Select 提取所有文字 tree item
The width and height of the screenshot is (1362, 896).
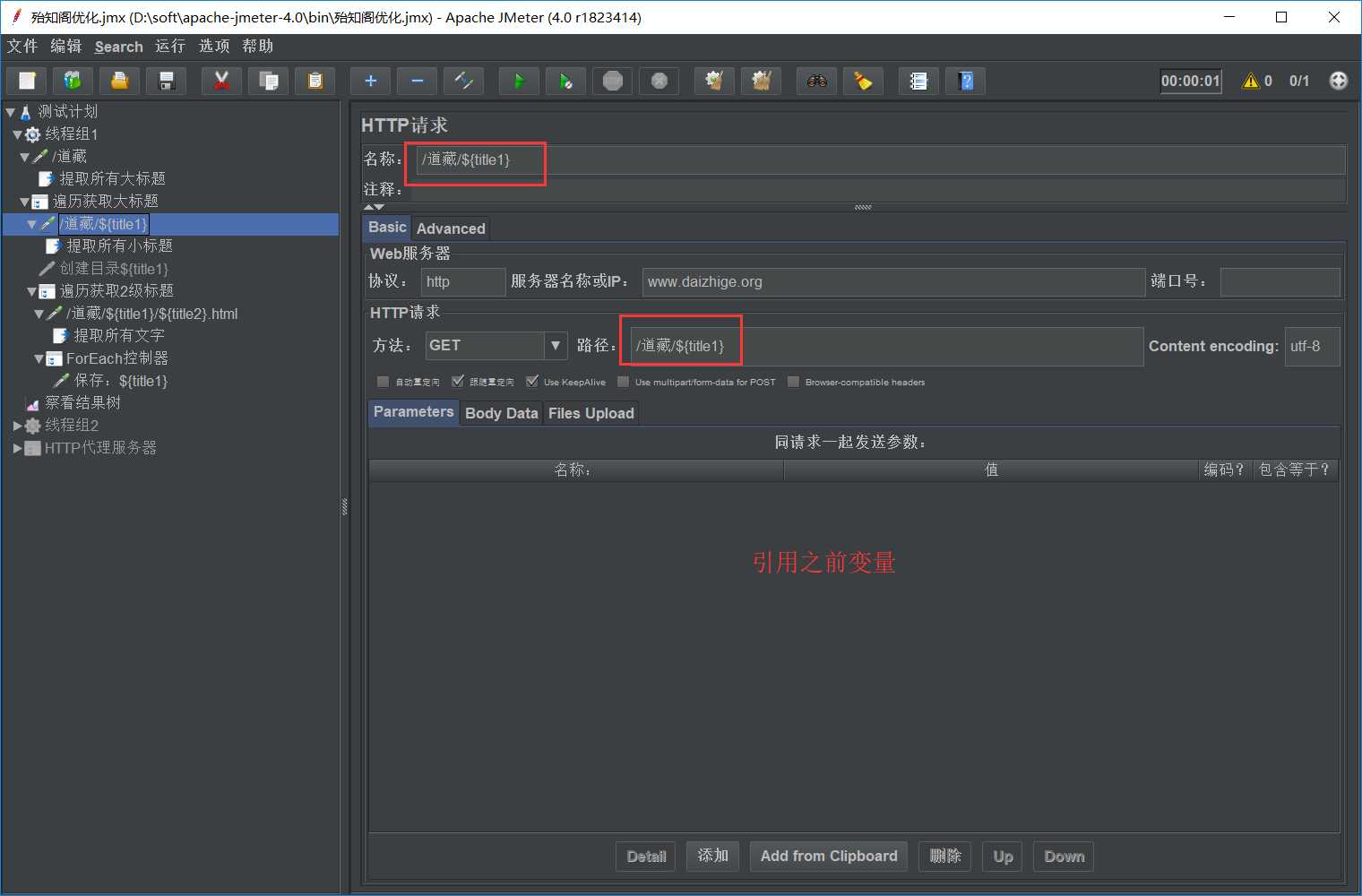(118, 336)
